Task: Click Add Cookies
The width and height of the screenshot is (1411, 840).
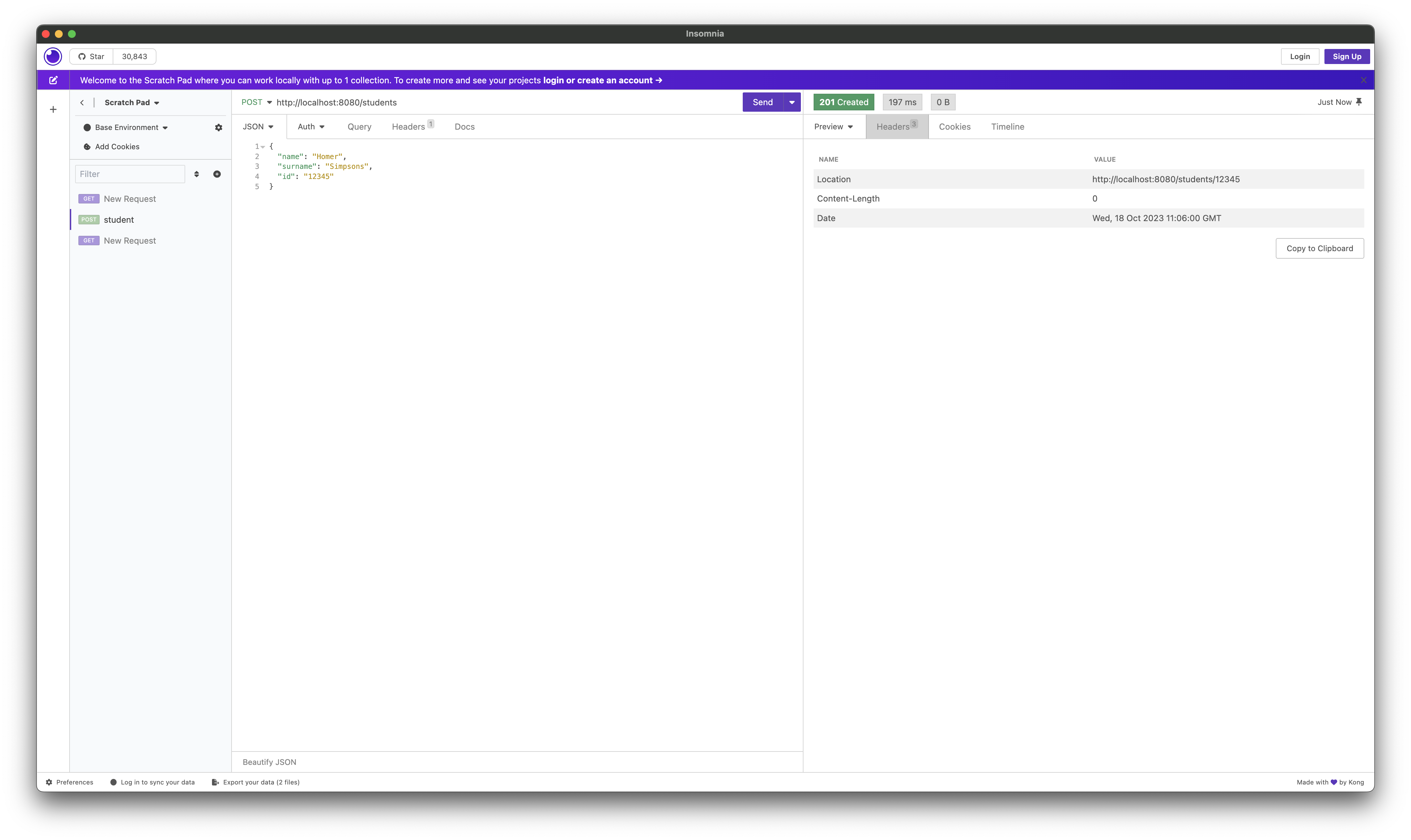Action: 111,147
